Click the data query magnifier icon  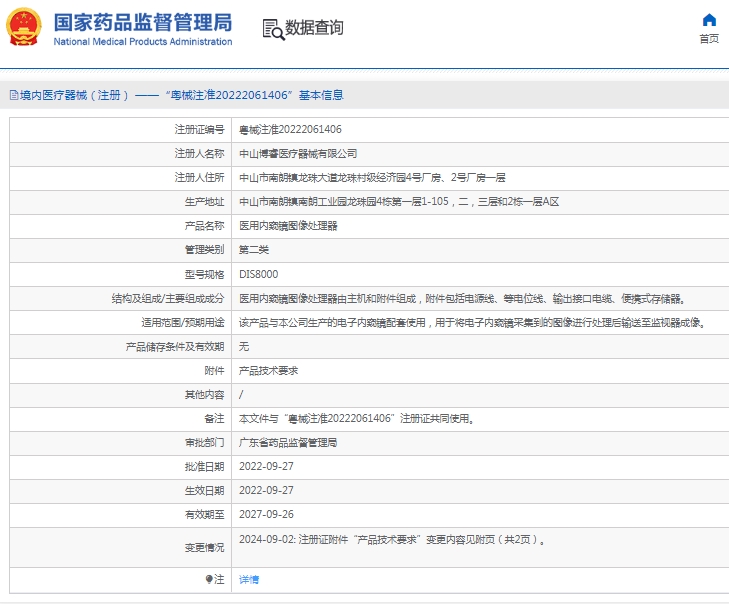[273, 29]
